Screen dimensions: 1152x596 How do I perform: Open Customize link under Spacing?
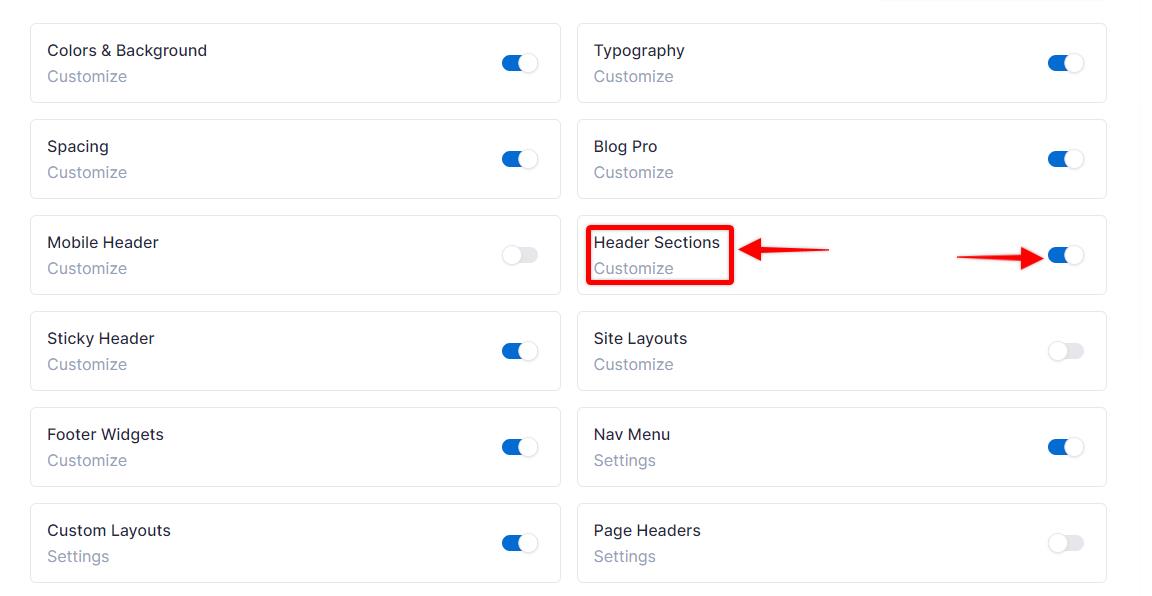pos(87,173)
